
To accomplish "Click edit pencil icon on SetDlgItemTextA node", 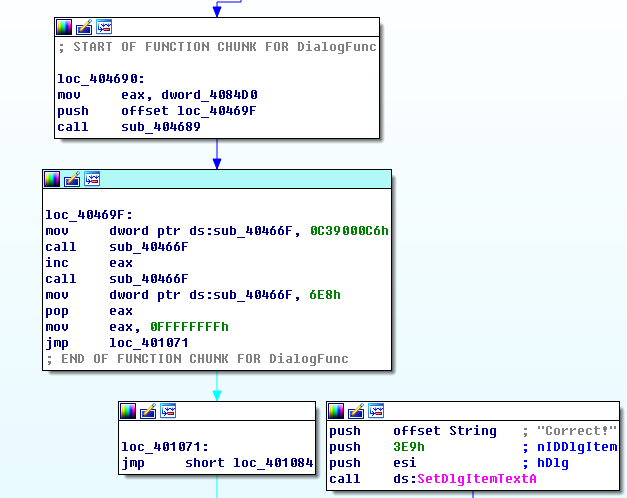I will 356,411.
